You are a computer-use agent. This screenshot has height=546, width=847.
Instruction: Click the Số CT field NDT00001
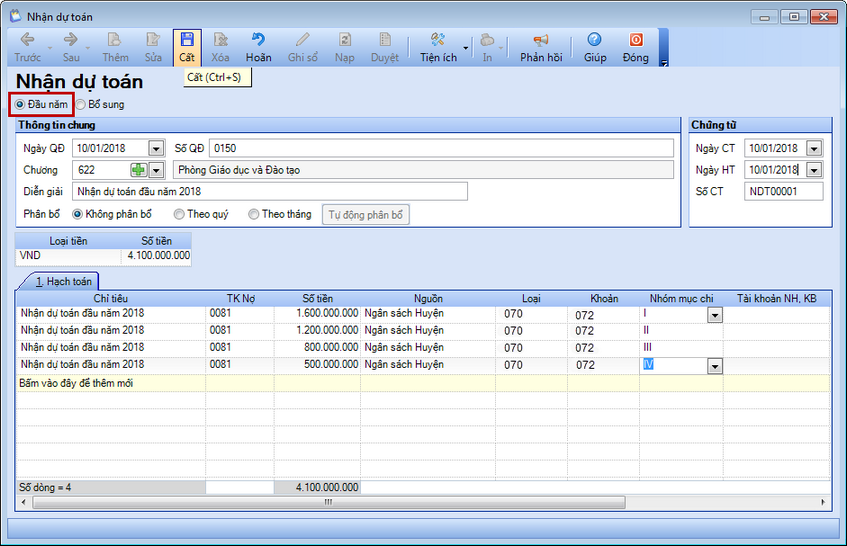[x=783, y=192]
